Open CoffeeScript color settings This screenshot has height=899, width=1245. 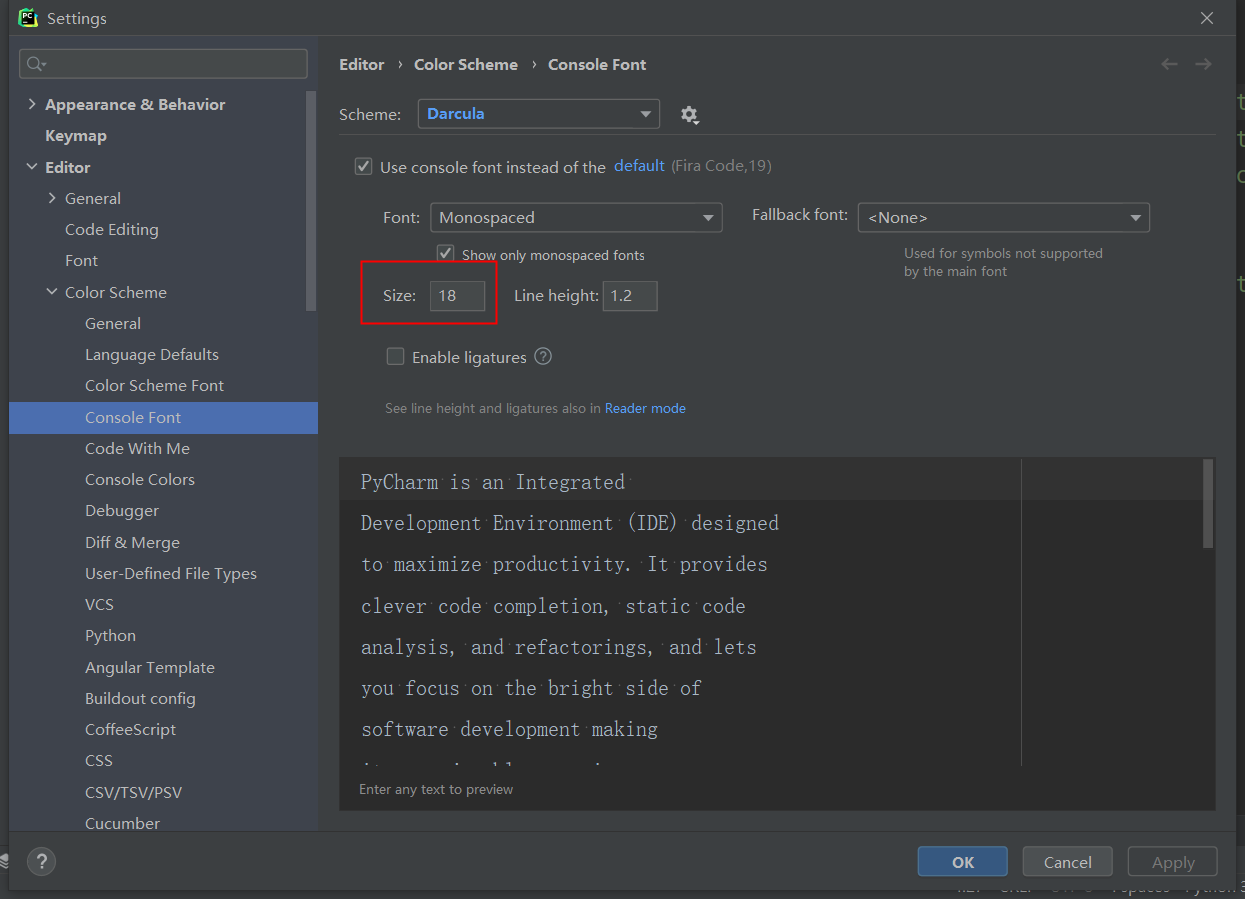130,729
